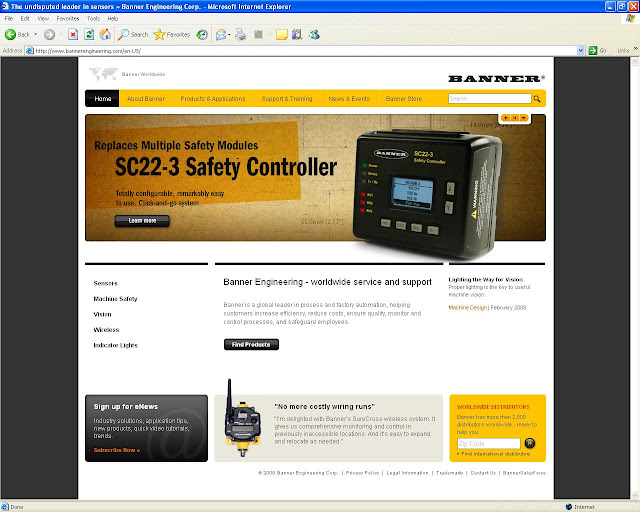Screen dimensions: 640x512
Task: Click the yellow note toolbar icon
Action: pos(282,35)
